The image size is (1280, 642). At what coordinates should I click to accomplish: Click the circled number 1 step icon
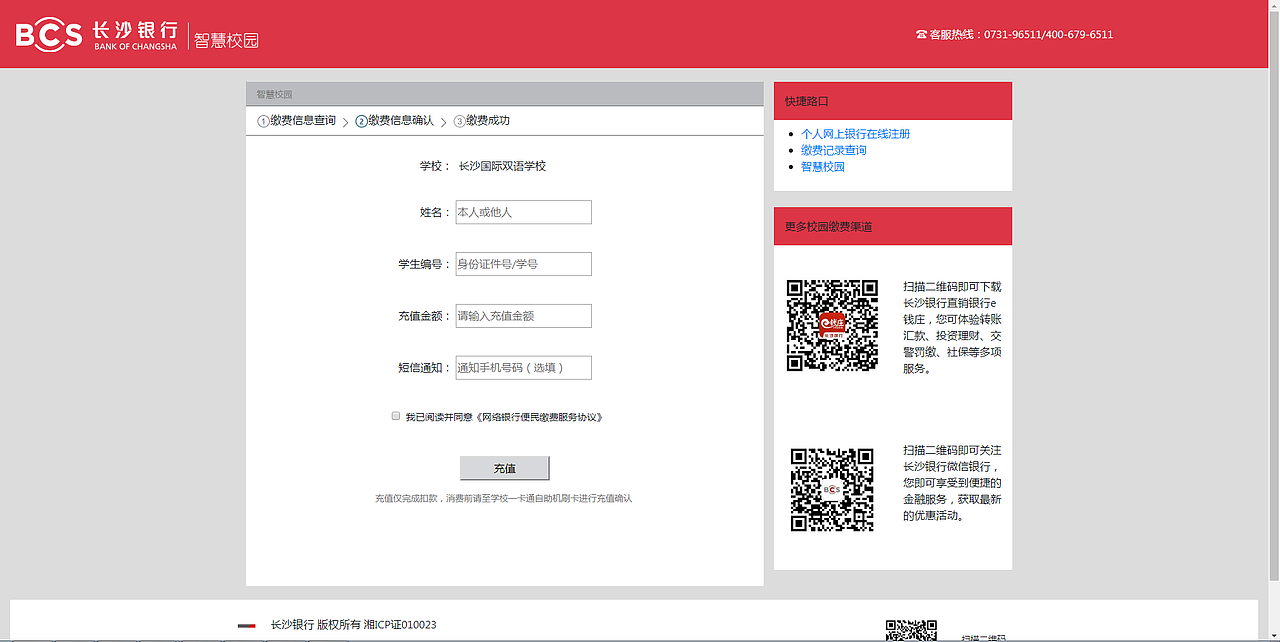coord(263,122)
